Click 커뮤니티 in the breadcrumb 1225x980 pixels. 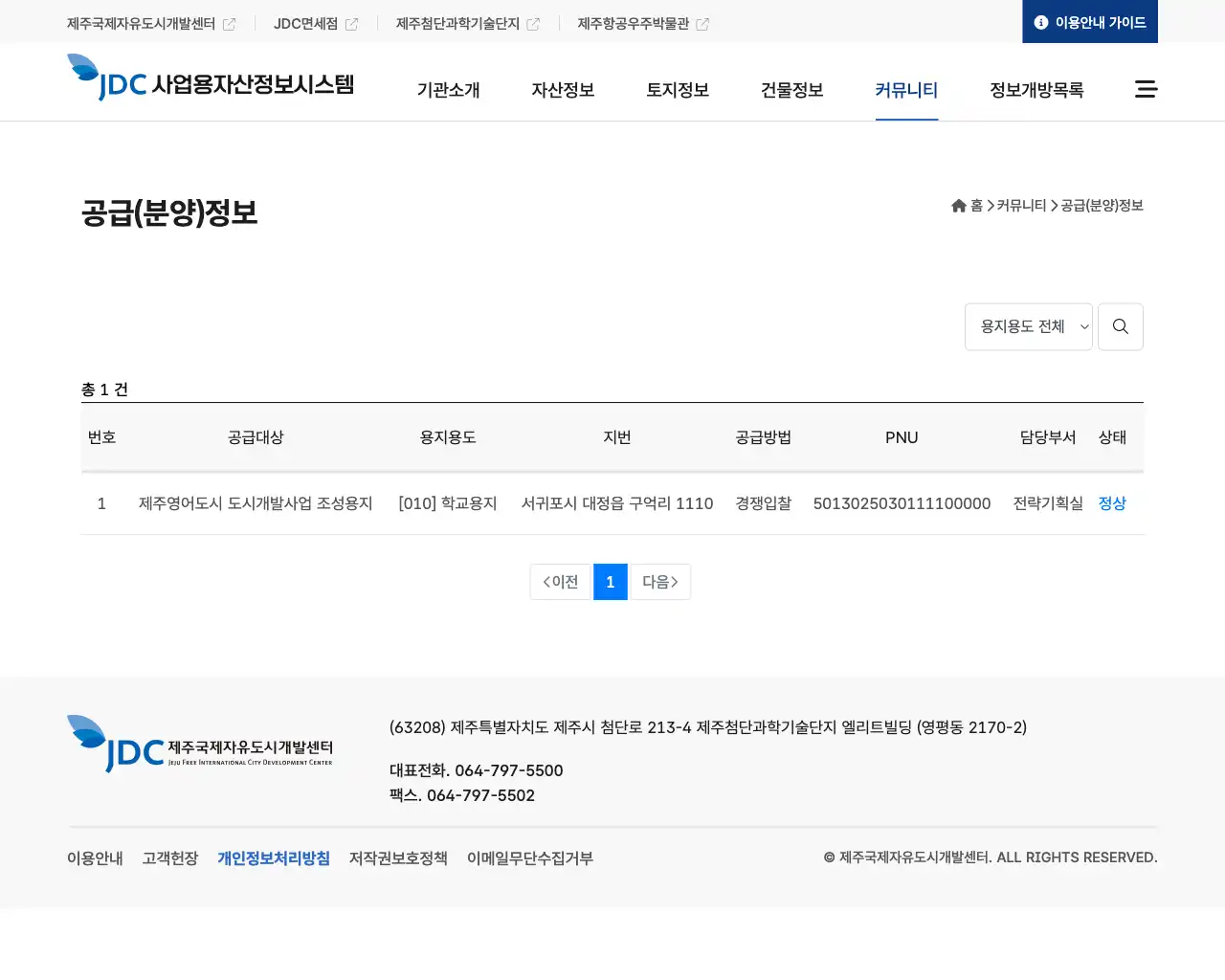(x=1021, y=206)
